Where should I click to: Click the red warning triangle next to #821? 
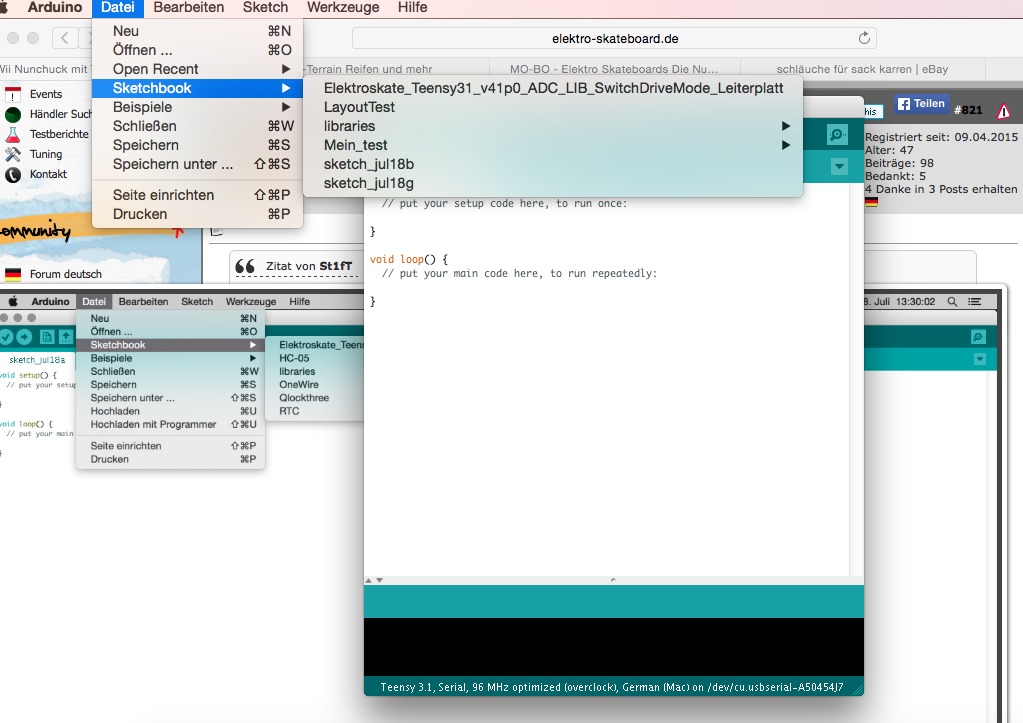tap(1003, 112)
